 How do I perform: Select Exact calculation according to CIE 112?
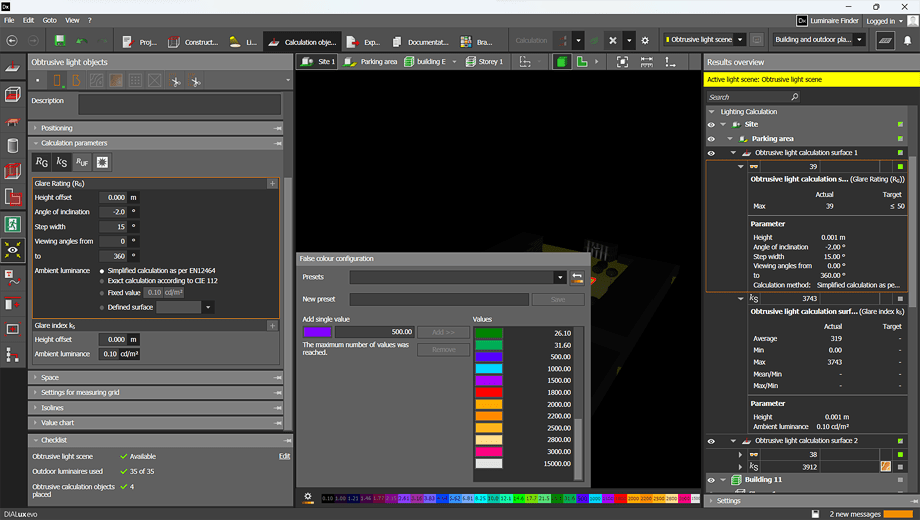[101, 281]
